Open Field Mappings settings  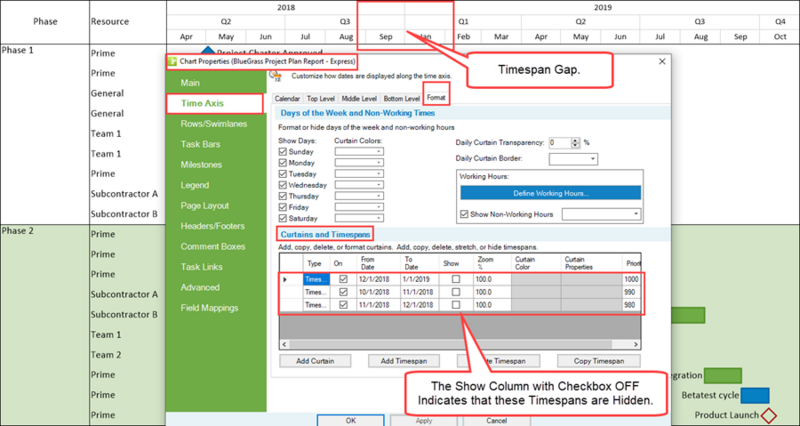coord(209,308)
